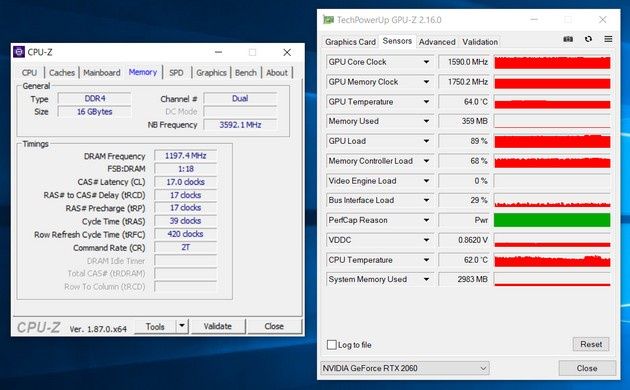Open GPU-Z hamburger menu icon

[x=608, y=39]
